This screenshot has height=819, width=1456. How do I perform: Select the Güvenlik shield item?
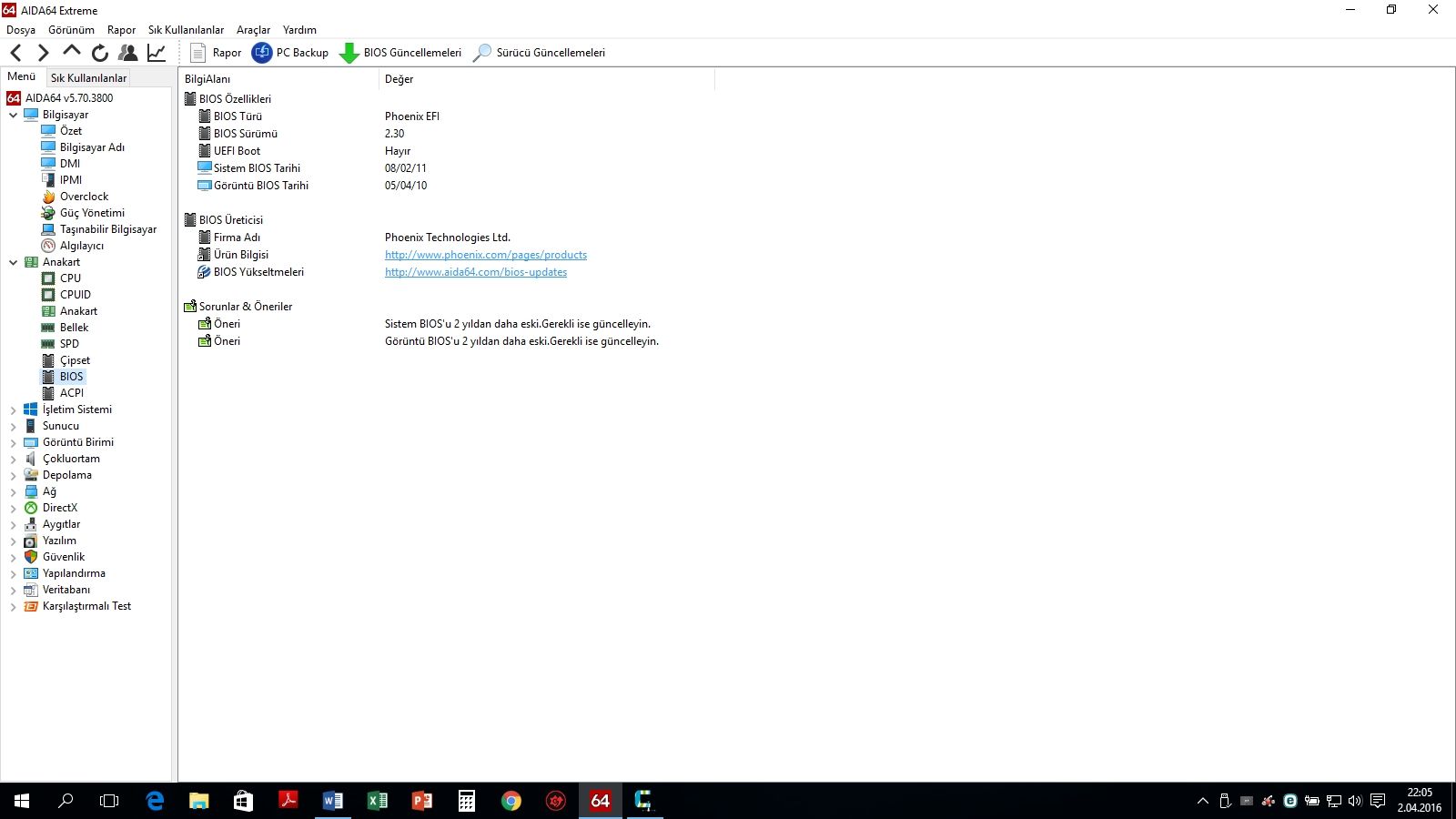coord(64,557)
